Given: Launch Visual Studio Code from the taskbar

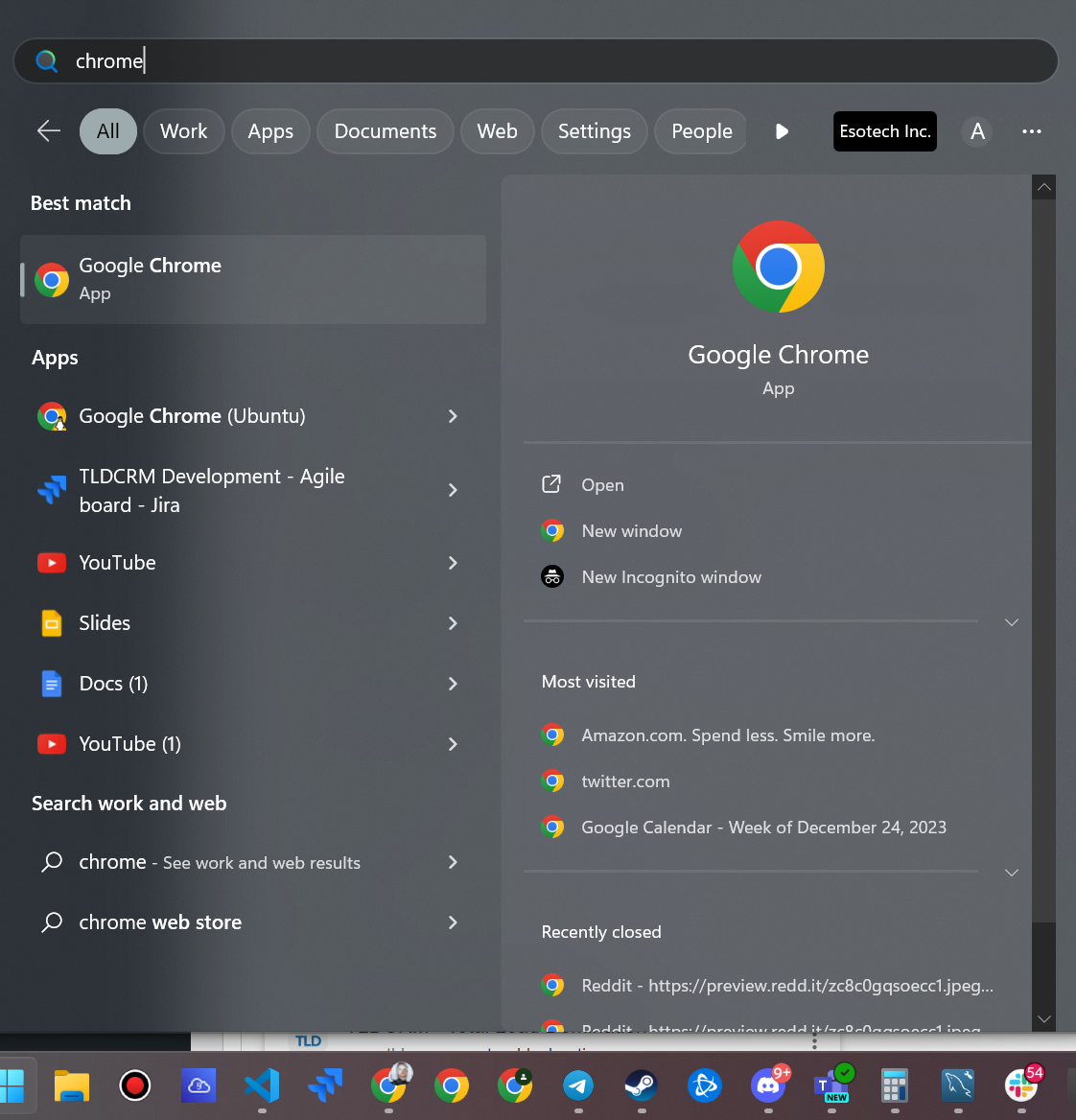Looking at the screenshot, I should click(x=262, y=1085).
